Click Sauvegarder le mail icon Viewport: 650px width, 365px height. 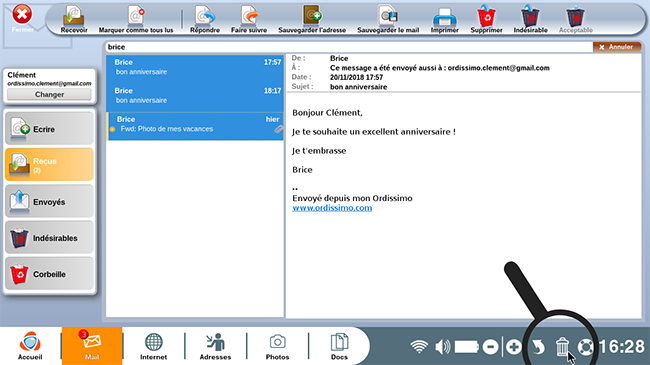(388, 19)
